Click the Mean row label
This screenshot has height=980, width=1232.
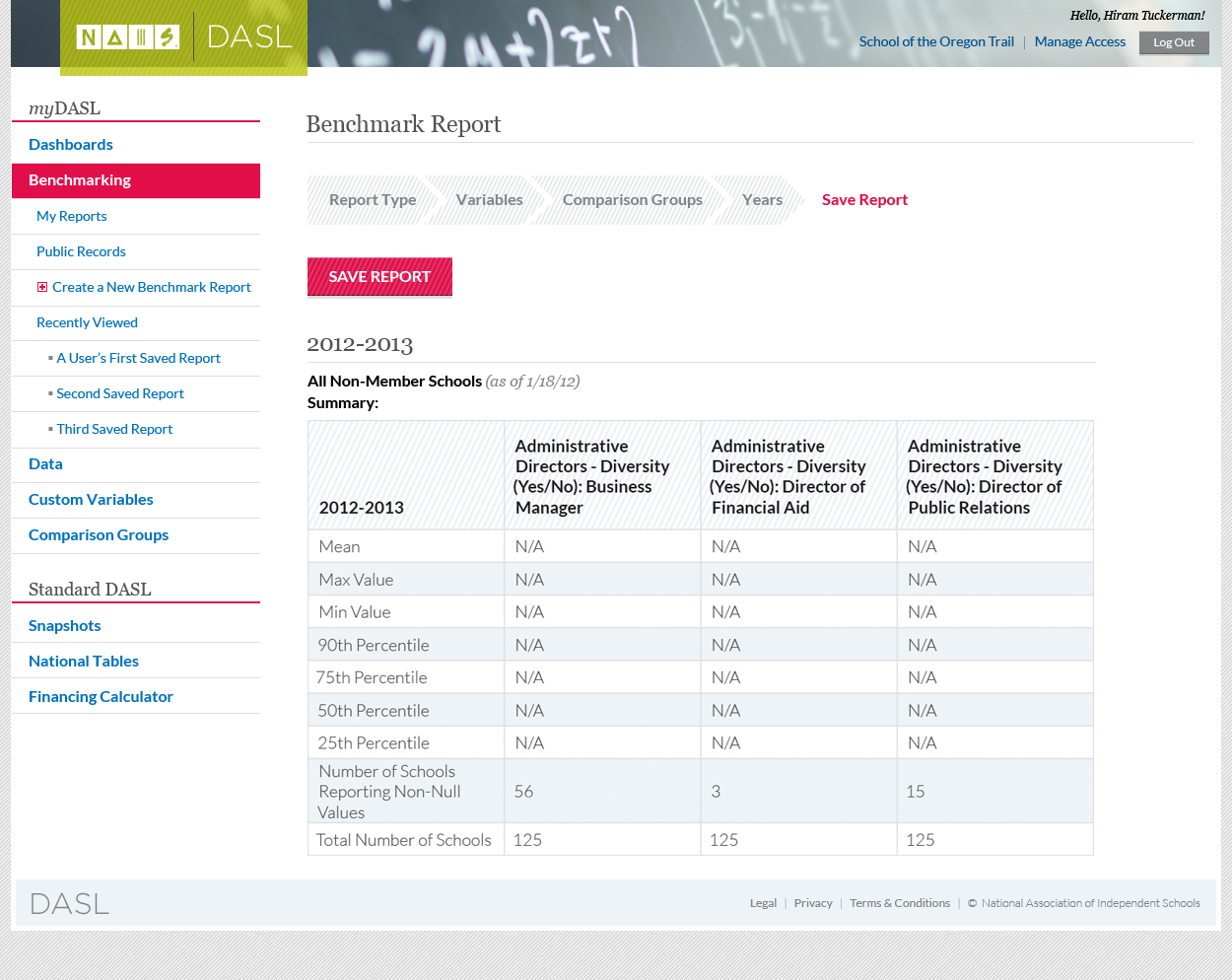click(x=339, y=547)
